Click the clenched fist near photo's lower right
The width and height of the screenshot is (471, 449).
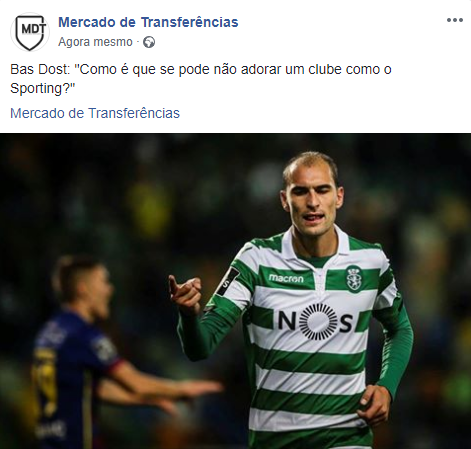374,405
